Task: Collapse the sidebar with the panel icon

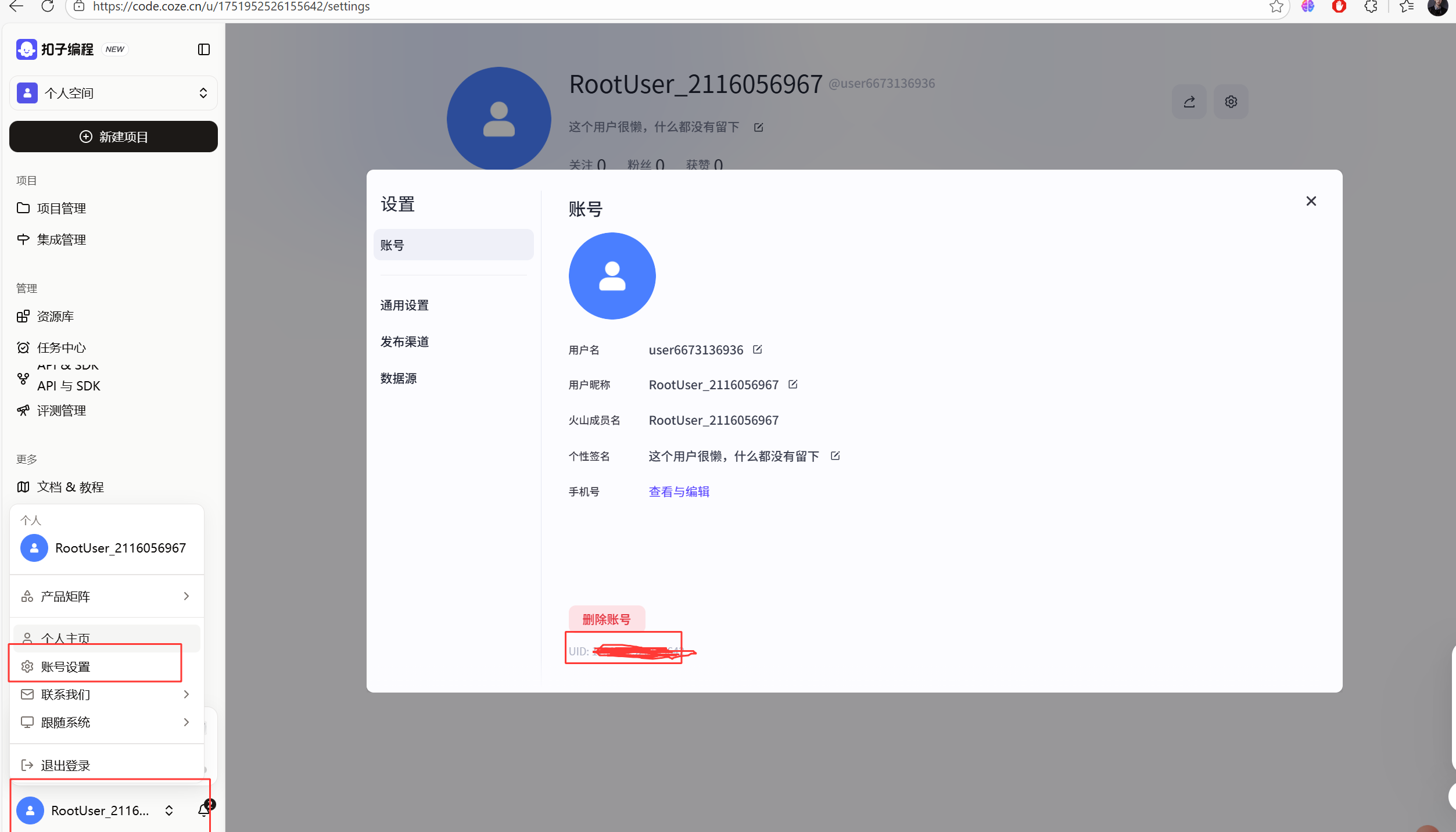Action: [204, 49]
